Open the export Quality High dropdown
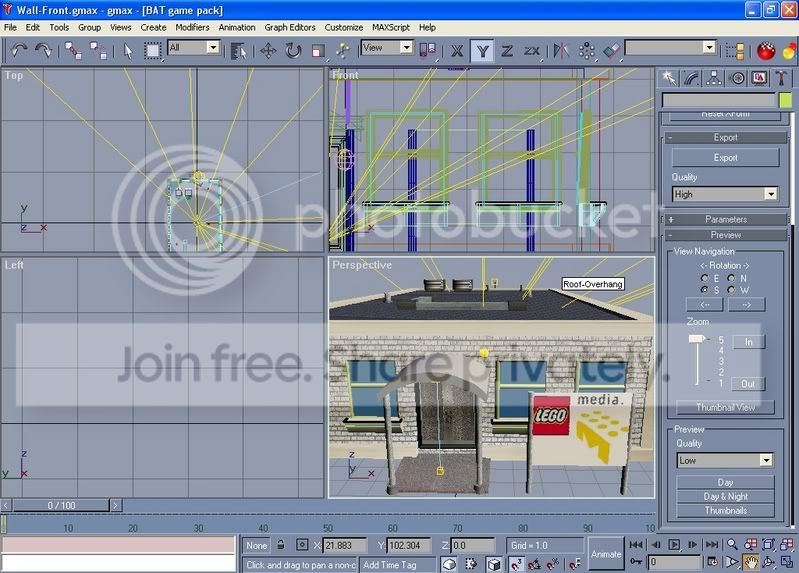799x573 pixels. (x=725, y=194)
